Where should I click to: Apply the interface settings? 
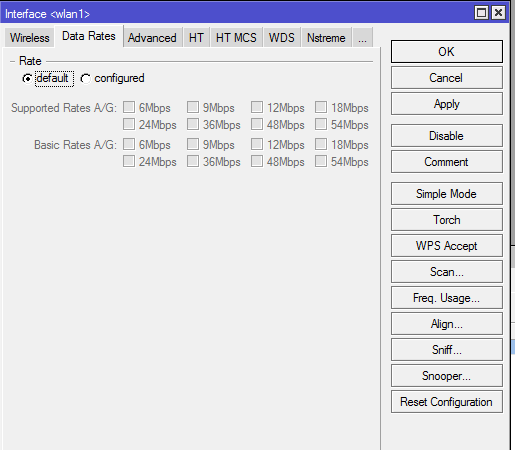(x=447, y=104)
